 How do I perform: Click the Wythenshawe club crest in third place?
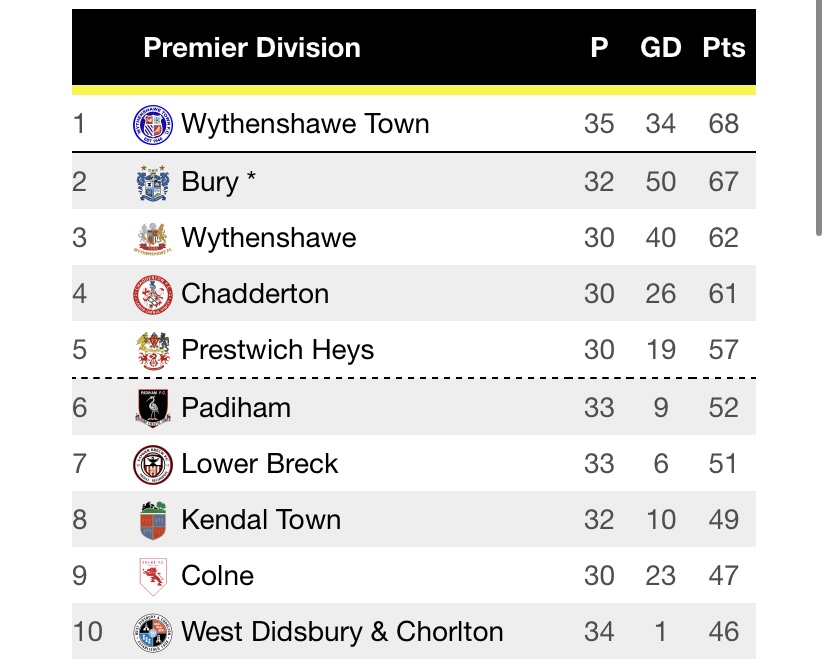(153, 238)
